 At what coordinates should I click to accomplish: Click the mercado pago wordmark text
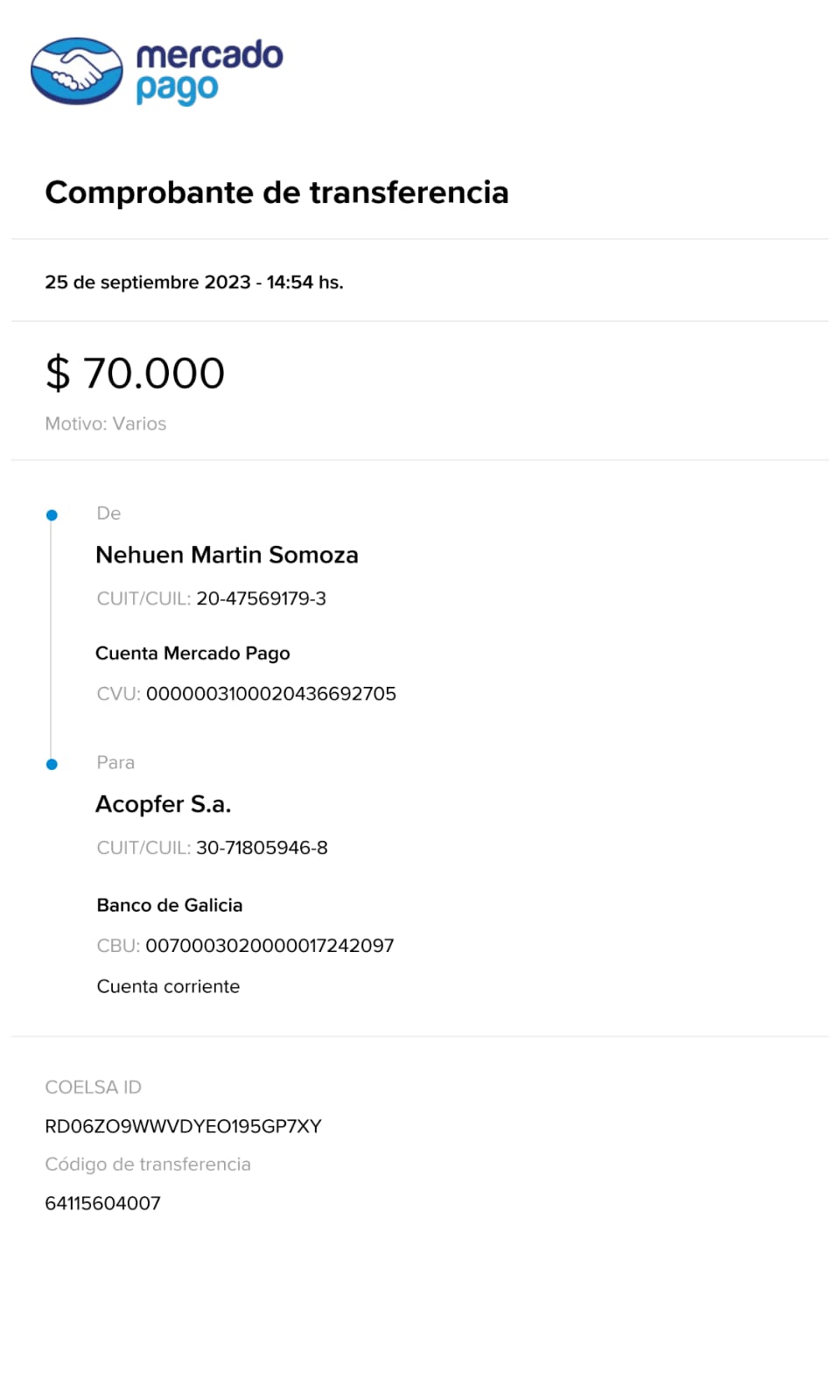tap(209, 71)
